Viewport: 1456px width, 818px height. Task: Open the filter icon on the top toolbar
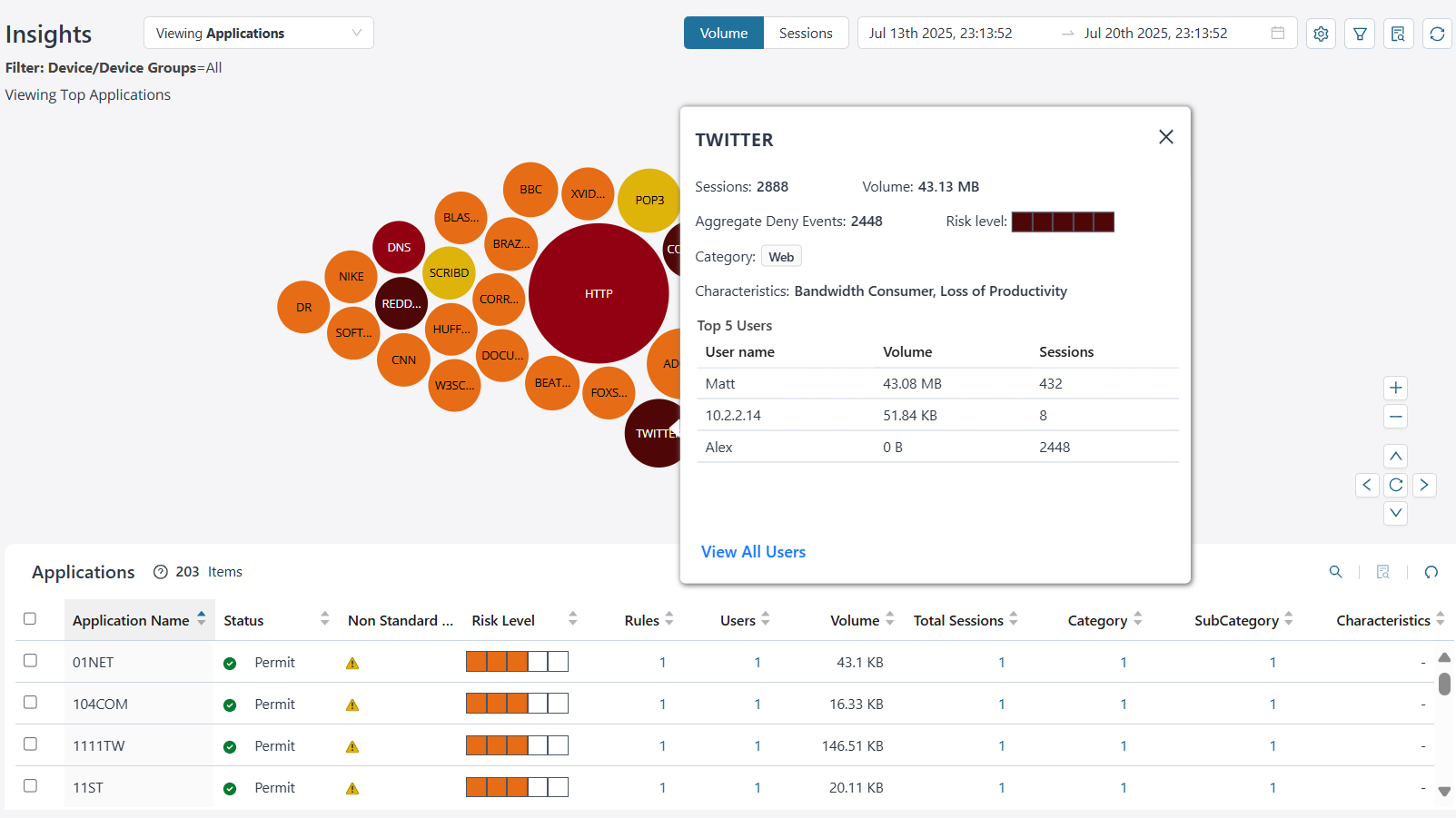pyautogui.click(x=1359, y=33)
